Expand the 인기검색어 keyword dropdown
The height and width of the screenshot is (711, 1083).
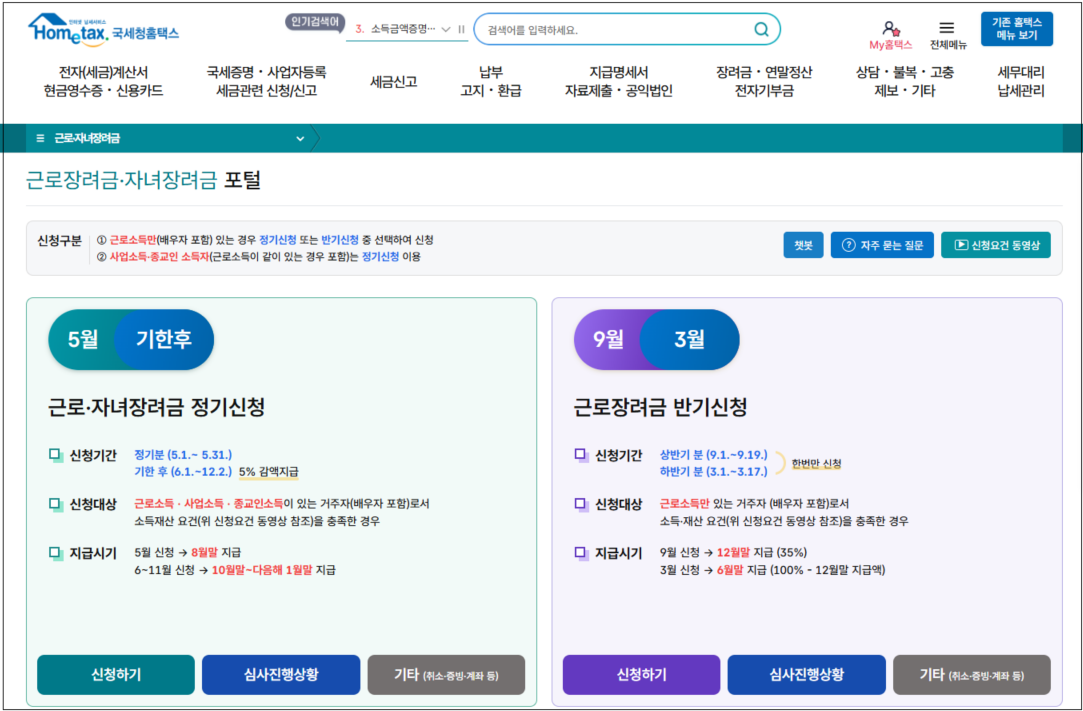[444, 29]
